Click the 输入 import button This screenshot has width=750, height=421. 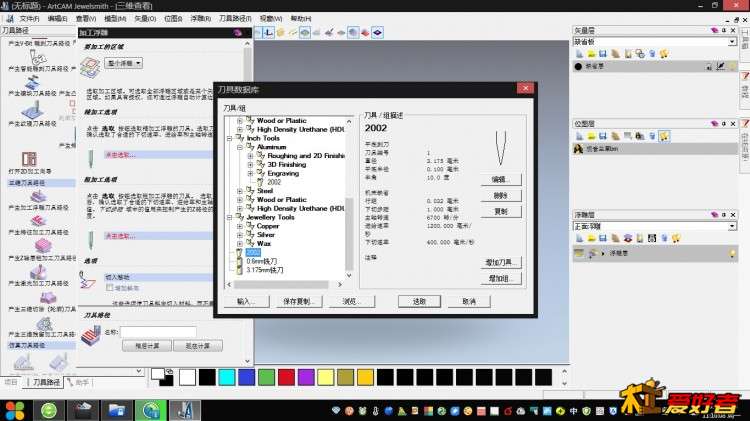coord(246,301)
